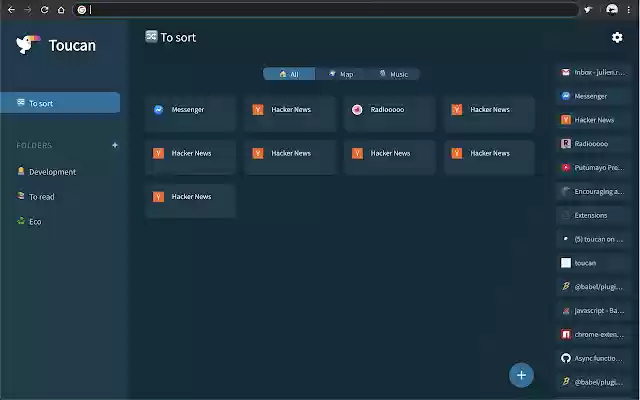Open Hacker News card directly below Messenger card
The image size is (640, 400).
(190, 158)
